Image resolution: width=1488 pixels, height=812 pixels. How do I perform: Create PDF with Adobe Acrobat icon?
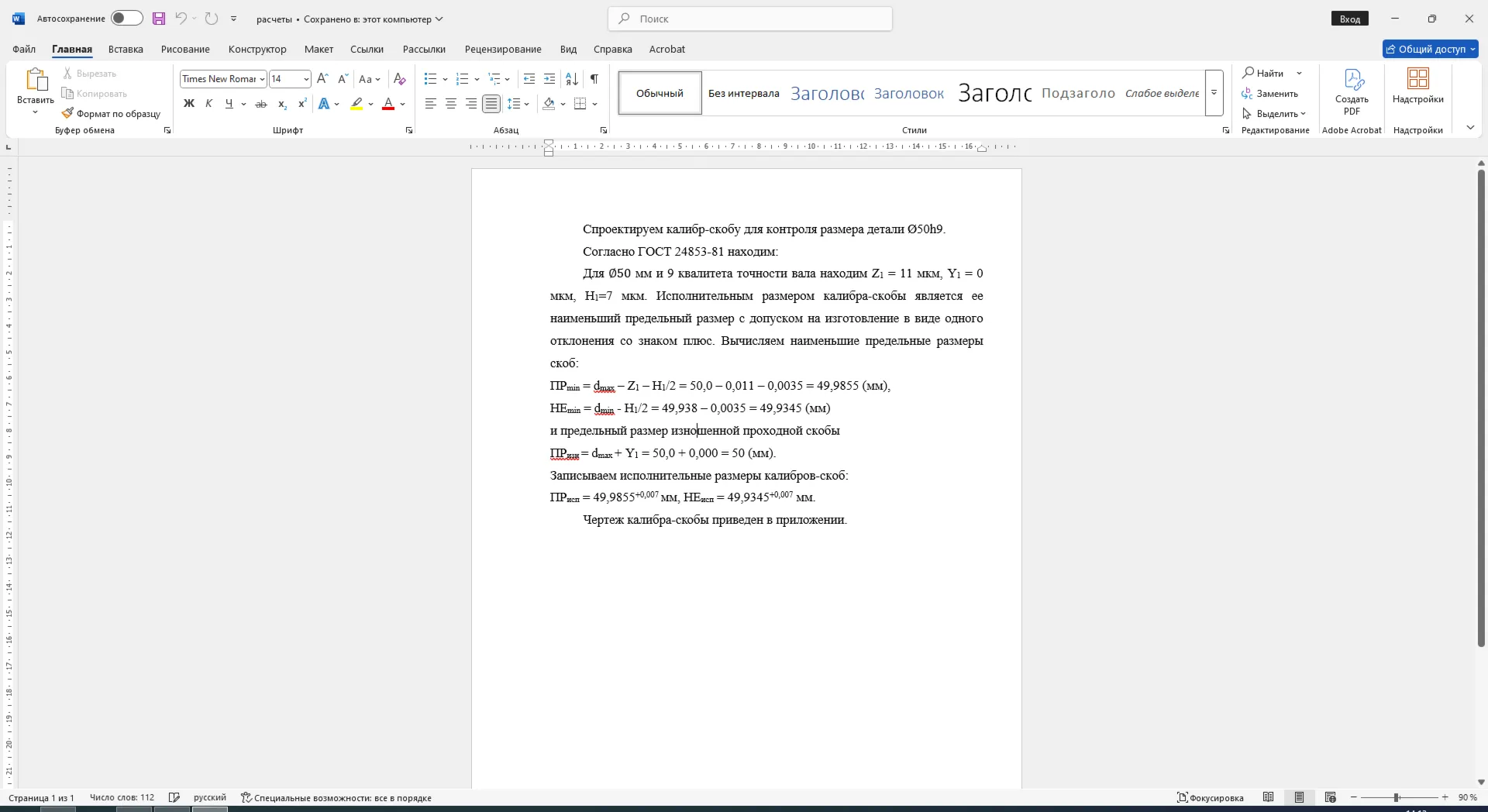1352,92
